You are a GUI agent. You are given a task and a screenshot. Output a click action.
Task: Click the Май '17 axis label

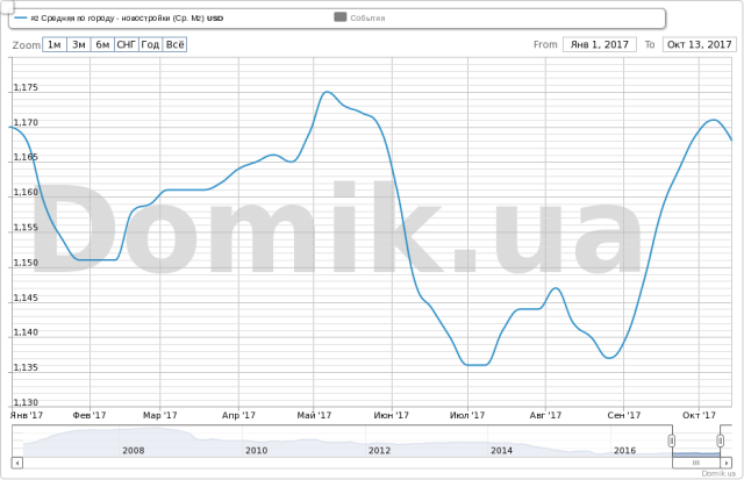[314, 415]
